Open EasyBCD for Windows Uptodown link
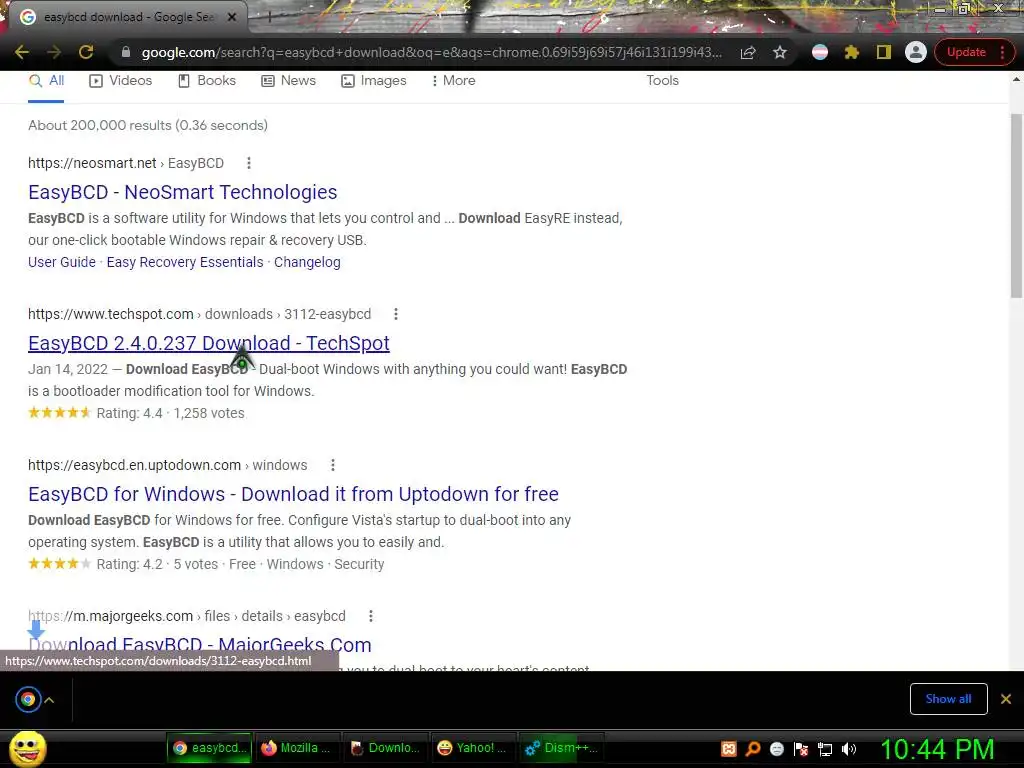 point(293,494)
